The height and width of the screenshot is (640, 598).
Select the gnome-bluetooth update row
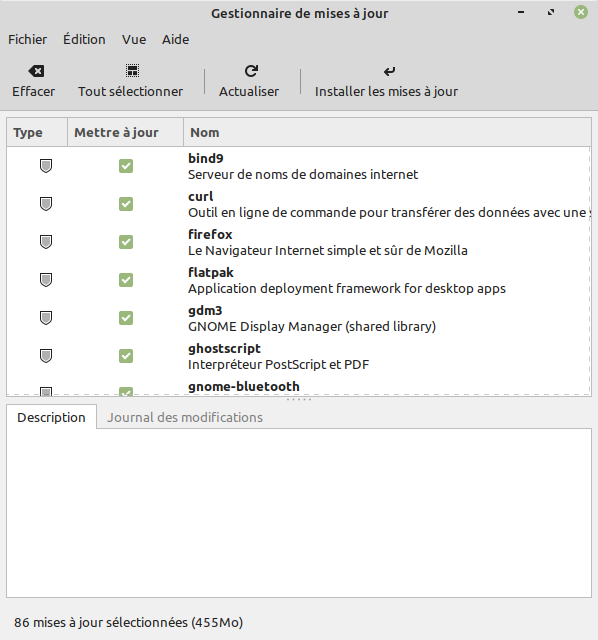(298, 387)
